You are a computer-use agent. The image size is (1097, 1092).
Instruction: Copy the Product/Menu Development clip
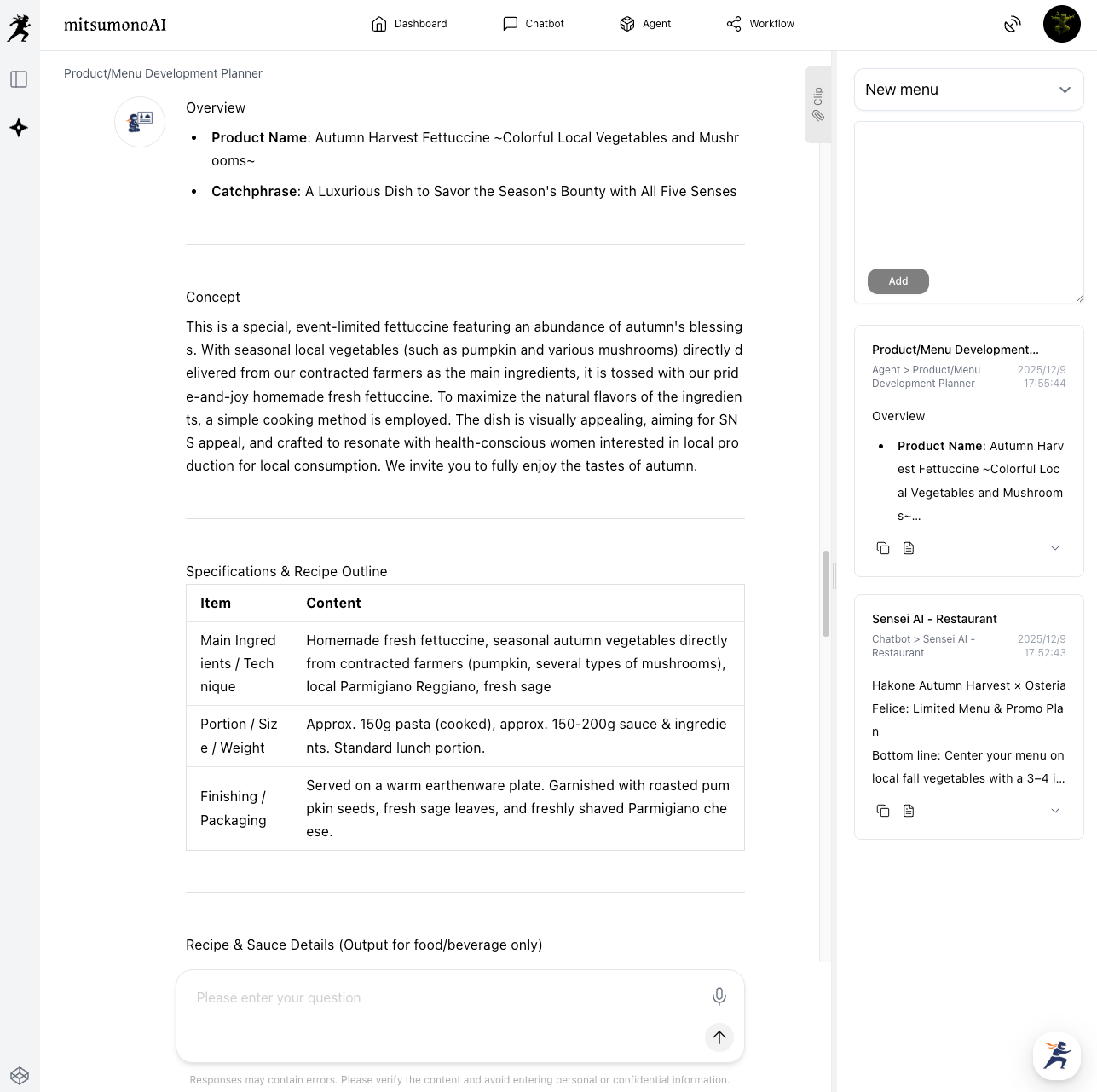(x=883, y=548)
